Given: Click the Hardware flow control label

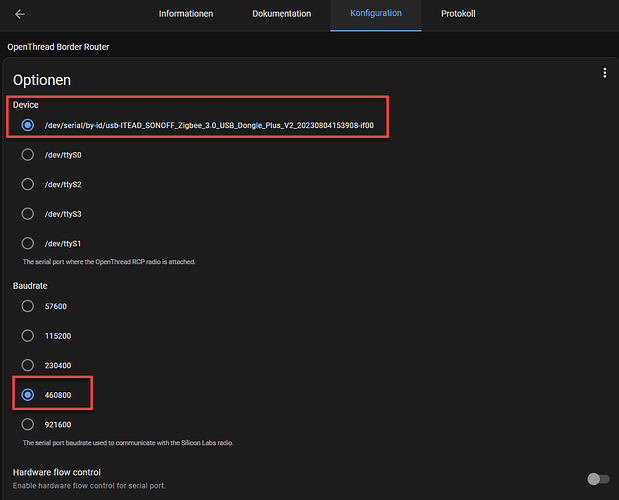Looking at the screenshot, I should (57, 472).
